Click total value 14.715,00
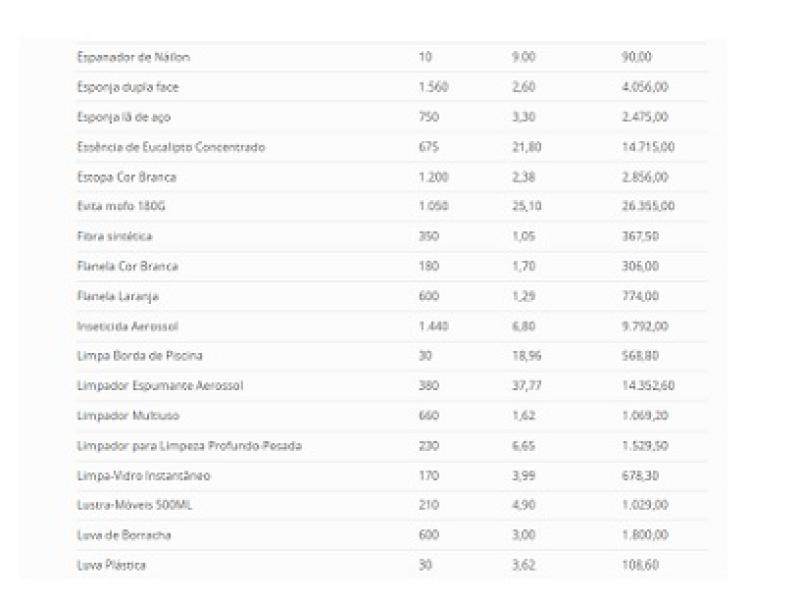Image resolution: width=800 pixels, height=600 pixels. click(648, 147)
